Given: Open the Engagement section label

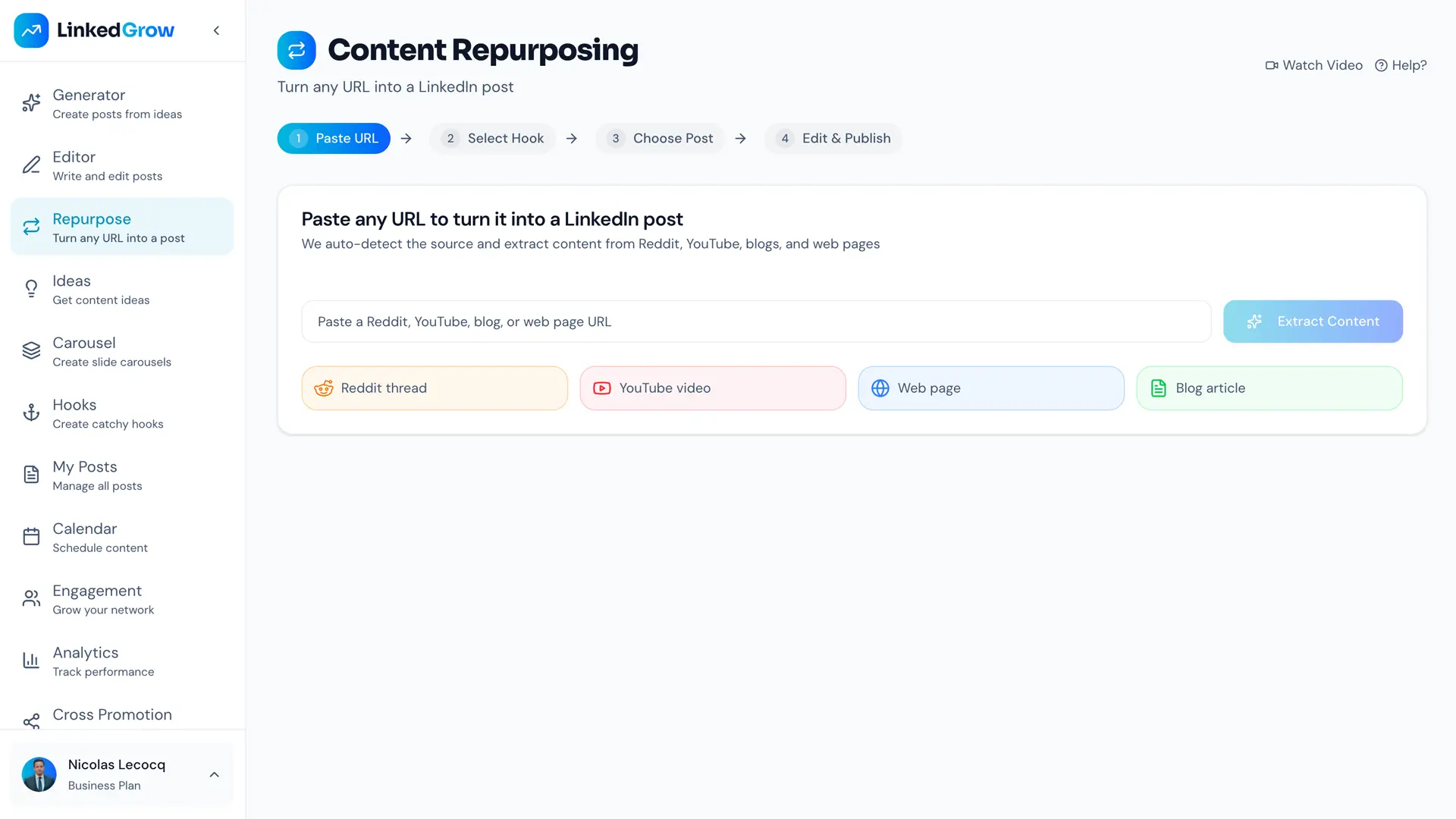Looking at the screenshot, I should pos(96,591).
